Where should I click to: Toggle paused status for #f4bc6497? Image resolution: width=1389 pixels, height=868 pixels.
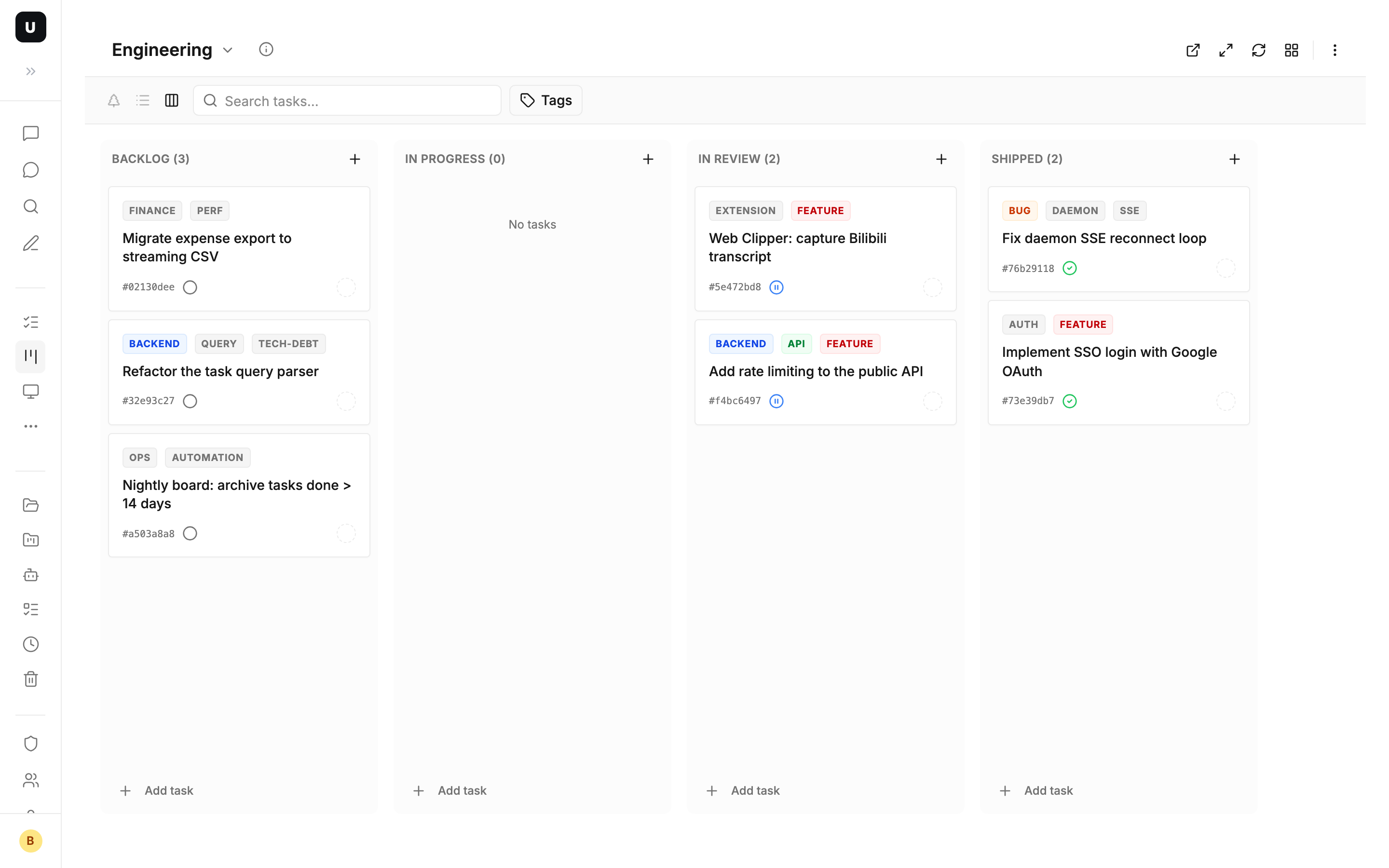click(776, 401)
